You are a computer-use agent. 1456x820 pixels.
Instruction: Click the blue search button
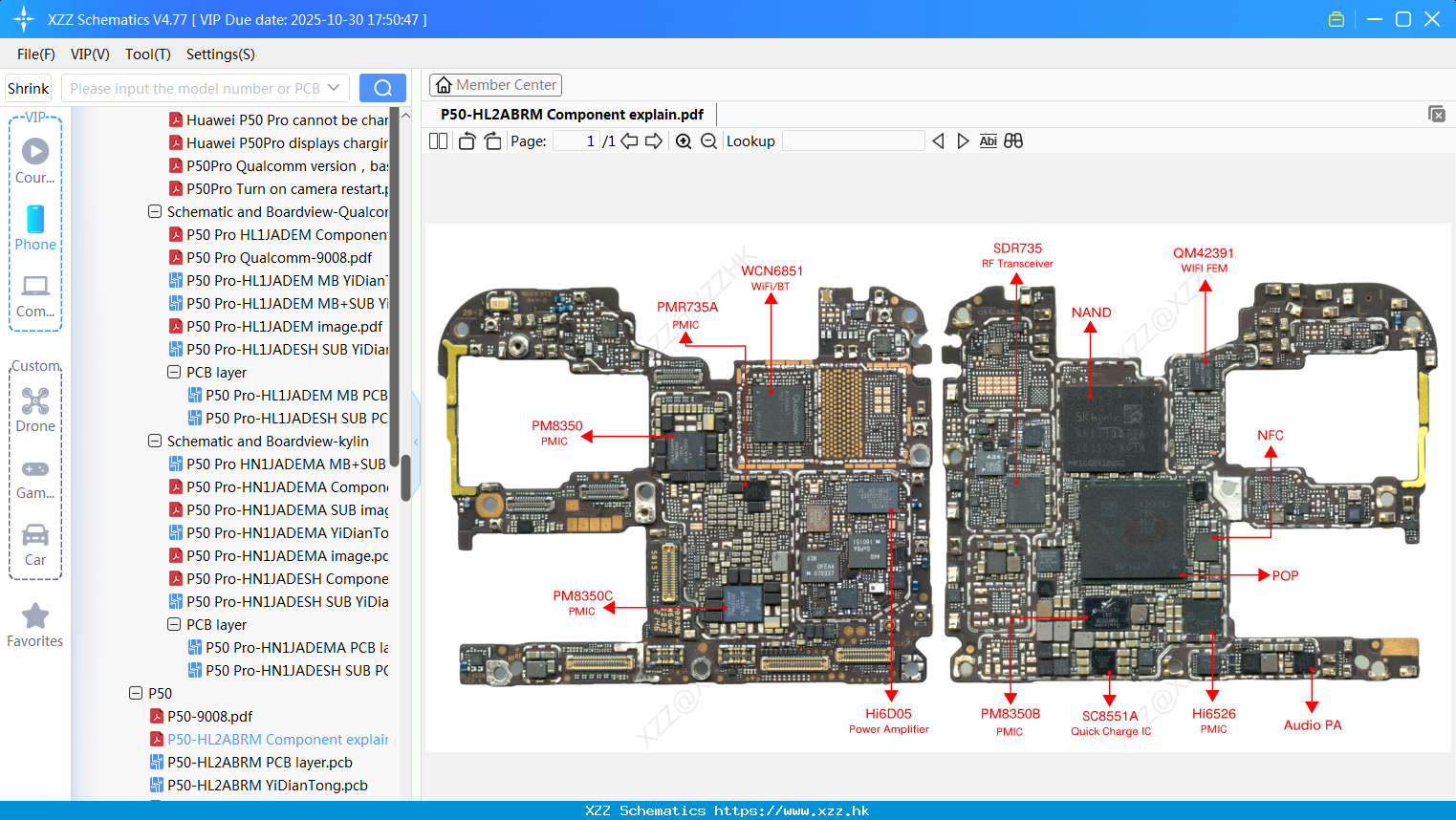(x=382, y=88)
